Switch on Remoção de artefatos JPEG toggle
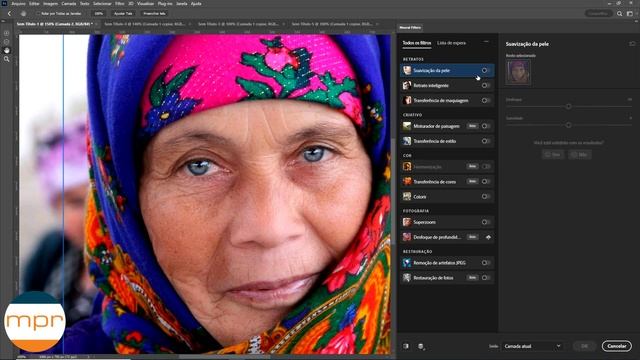This screenshot has width=640, height=360. point(485,262)
